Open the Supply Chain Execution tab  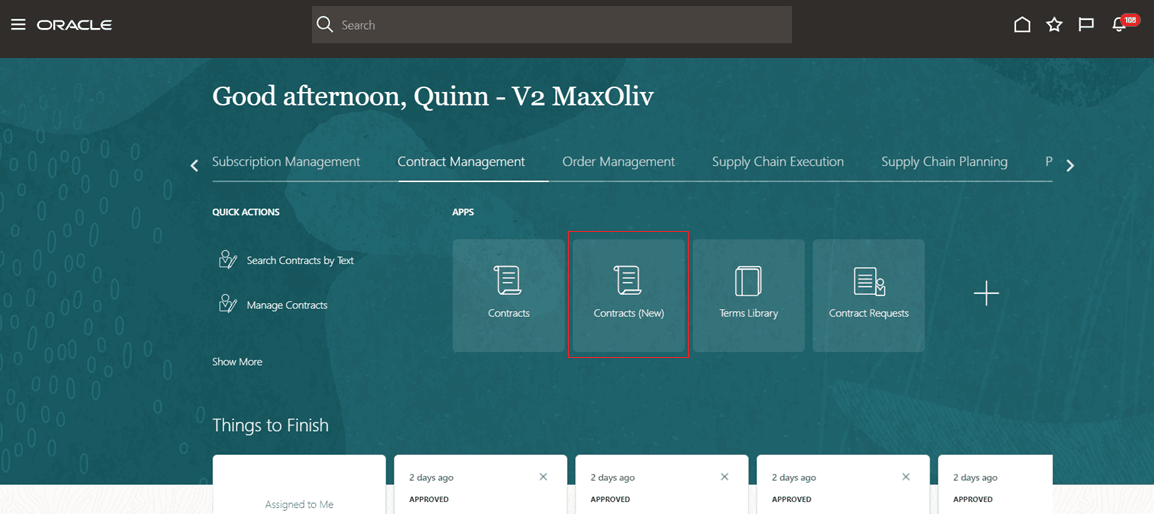pyautogui.click(x=778, y=161)
